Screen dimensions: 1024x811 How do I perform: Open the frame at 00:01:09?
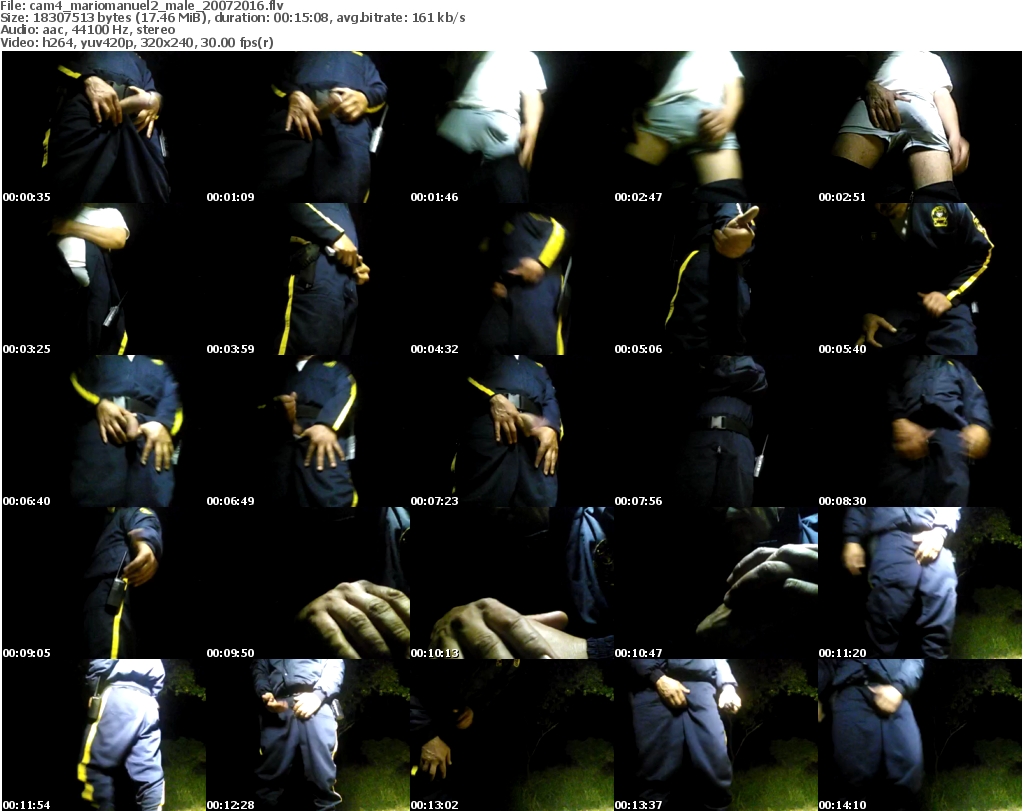[307, 127]
